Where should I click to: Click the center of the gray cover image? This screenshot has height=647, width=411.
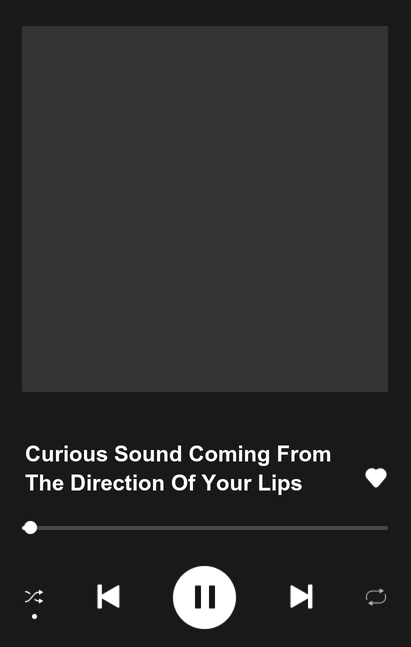(205, 209)
